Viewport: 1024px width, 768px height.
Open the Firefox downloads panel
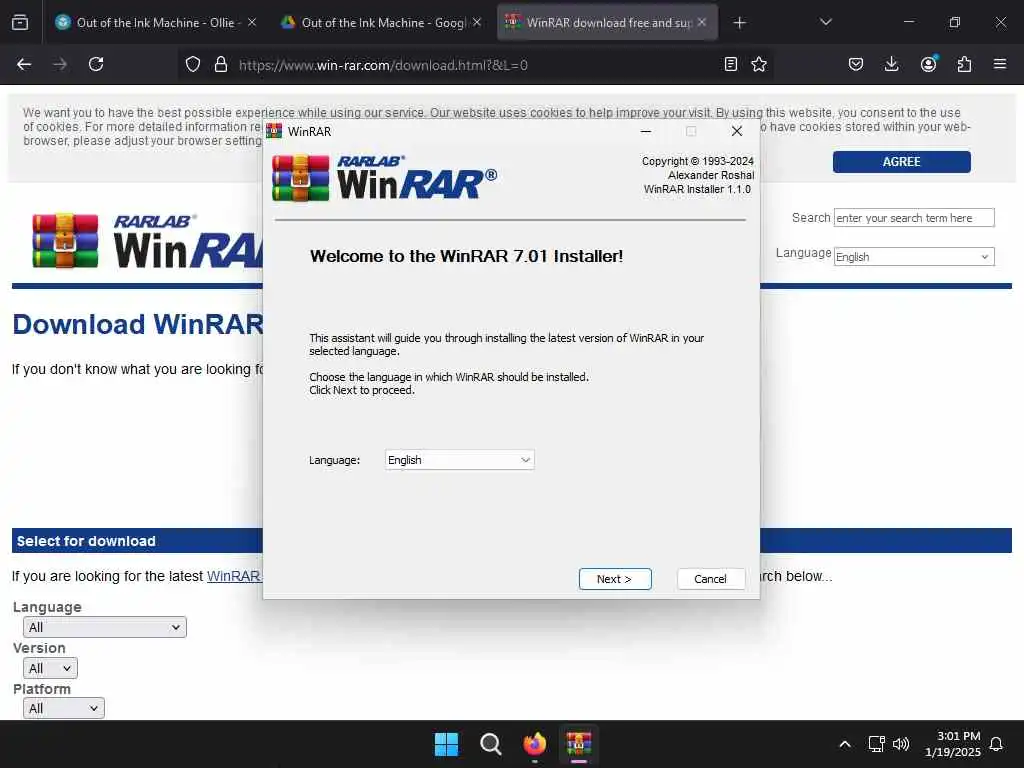coord(891,64)
